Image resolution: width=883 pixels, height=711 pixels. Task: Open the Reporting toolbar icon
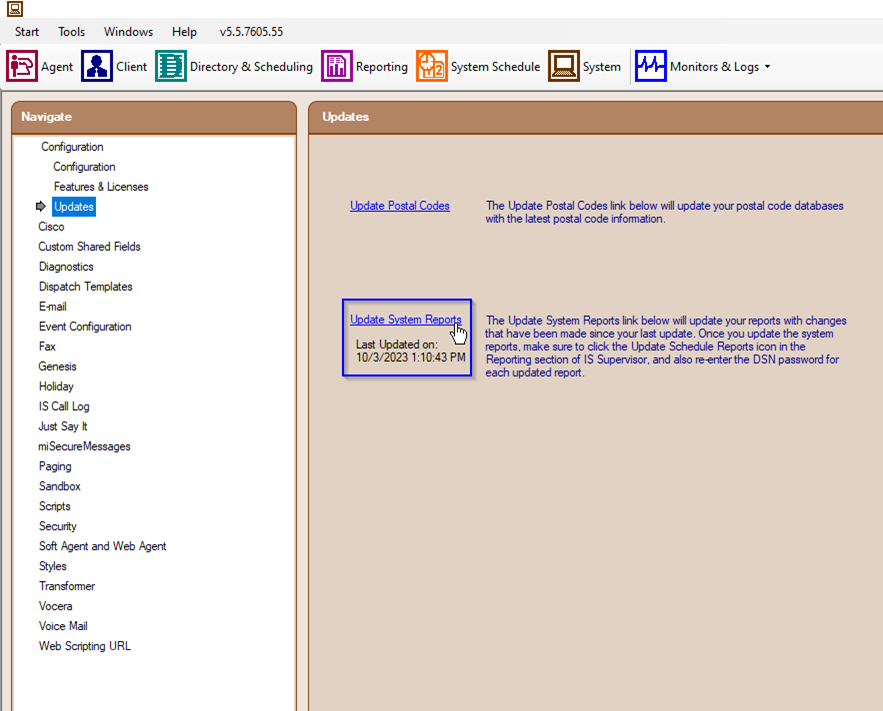[337, 67]
